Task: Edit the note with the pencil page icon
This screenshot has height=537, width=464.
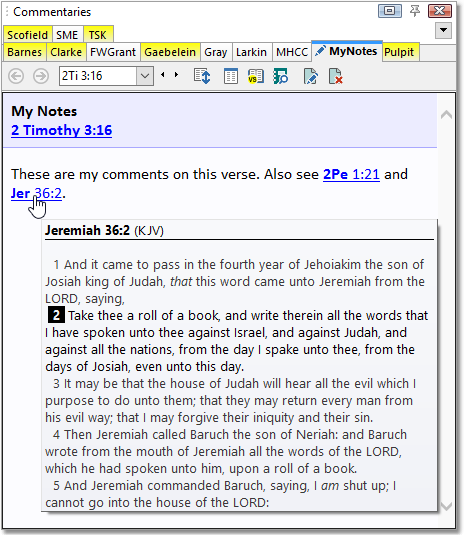Action: pos(311,76)
